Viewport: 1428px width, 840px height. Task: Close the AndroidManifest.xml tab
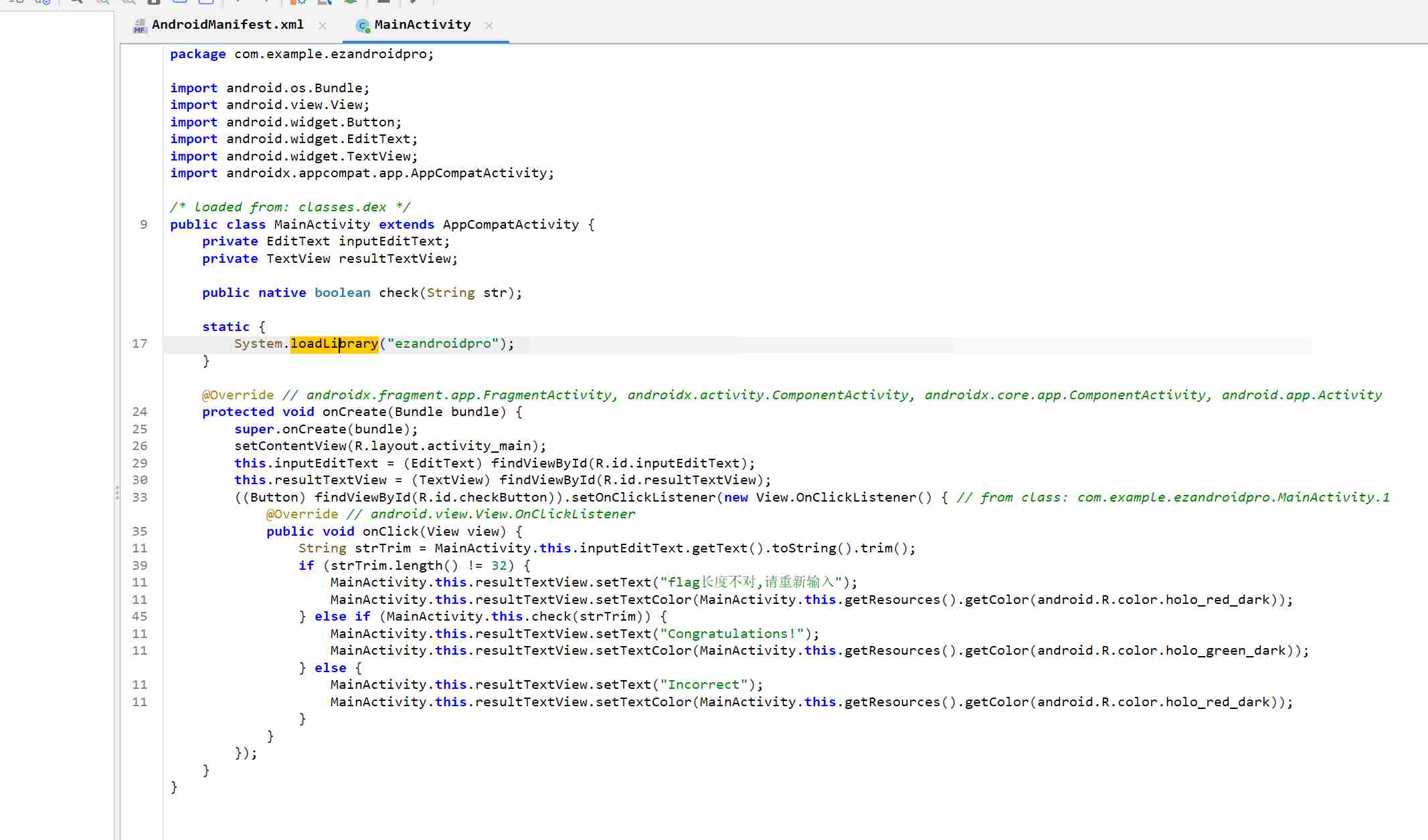323,25
